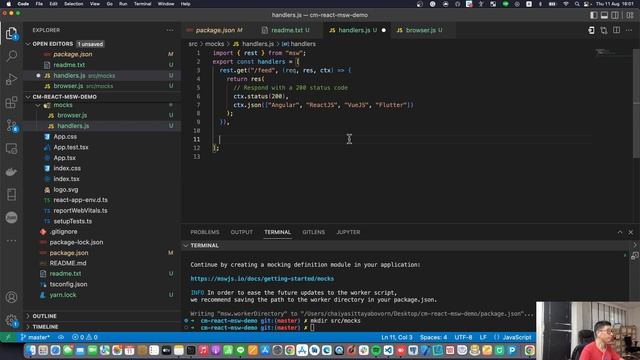Screen dimensions: 640x360
Task: Toggle the secondary side bar layout icon
Action: click(615, 15)
